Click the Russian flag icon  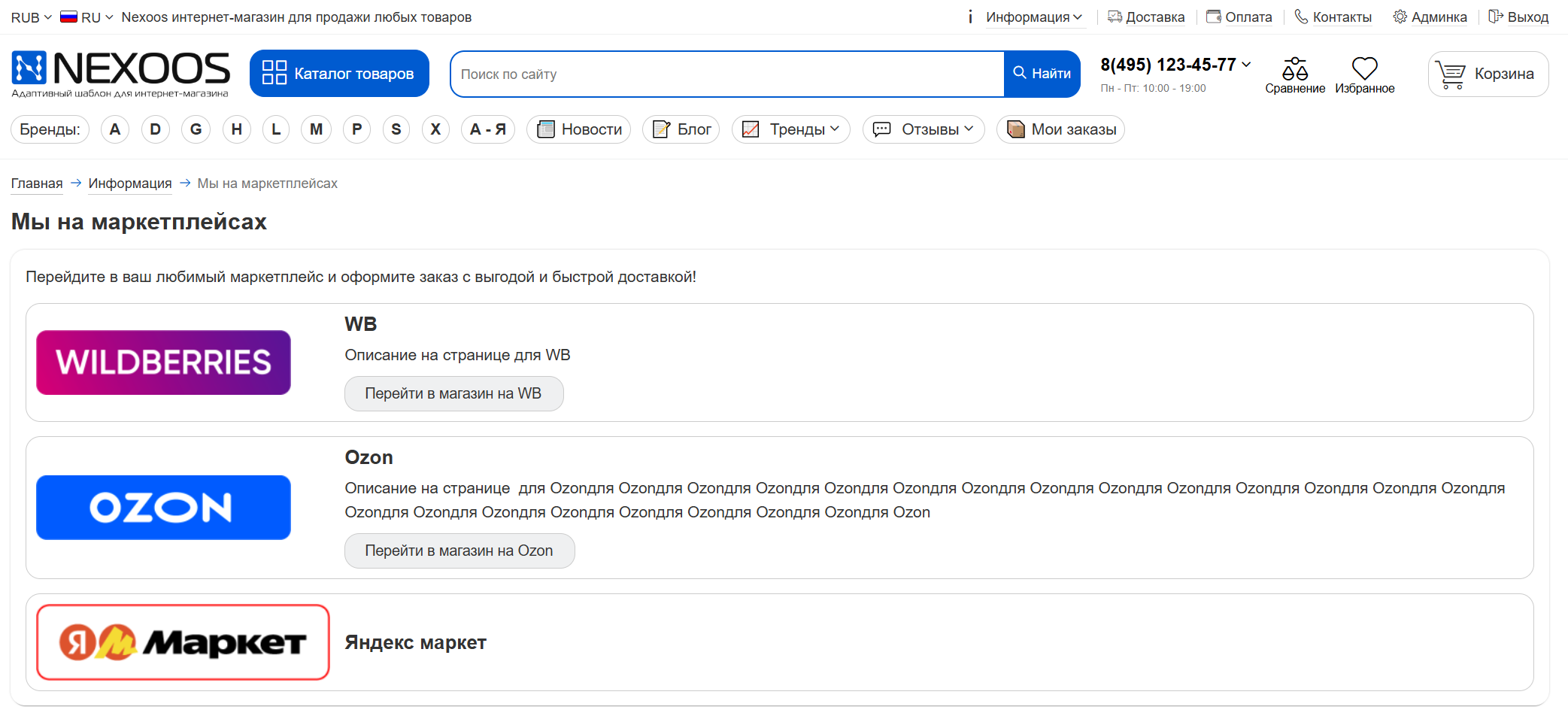click(69, 17)
